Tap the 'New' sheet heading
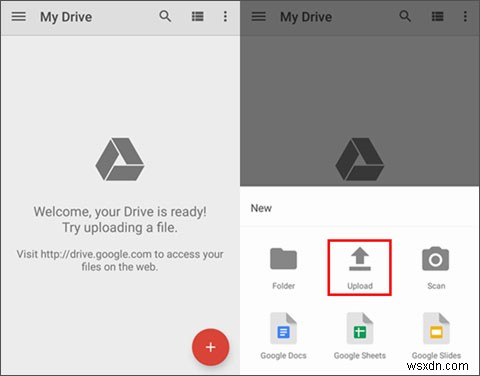The image size is (480, 376). coord(261,208)
